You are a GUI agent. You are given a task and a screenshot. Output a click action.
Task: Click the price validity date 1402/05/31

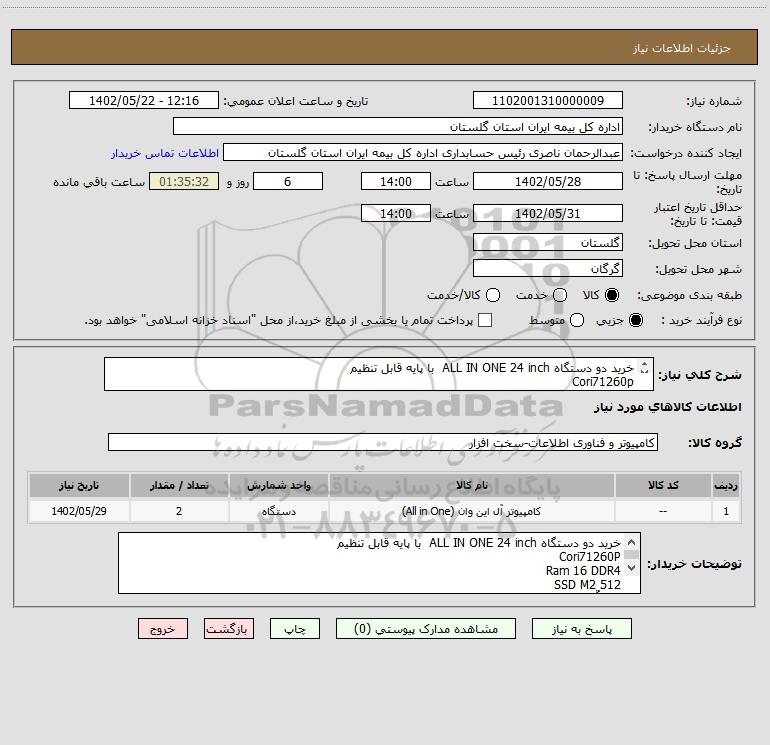coord(548,214)
